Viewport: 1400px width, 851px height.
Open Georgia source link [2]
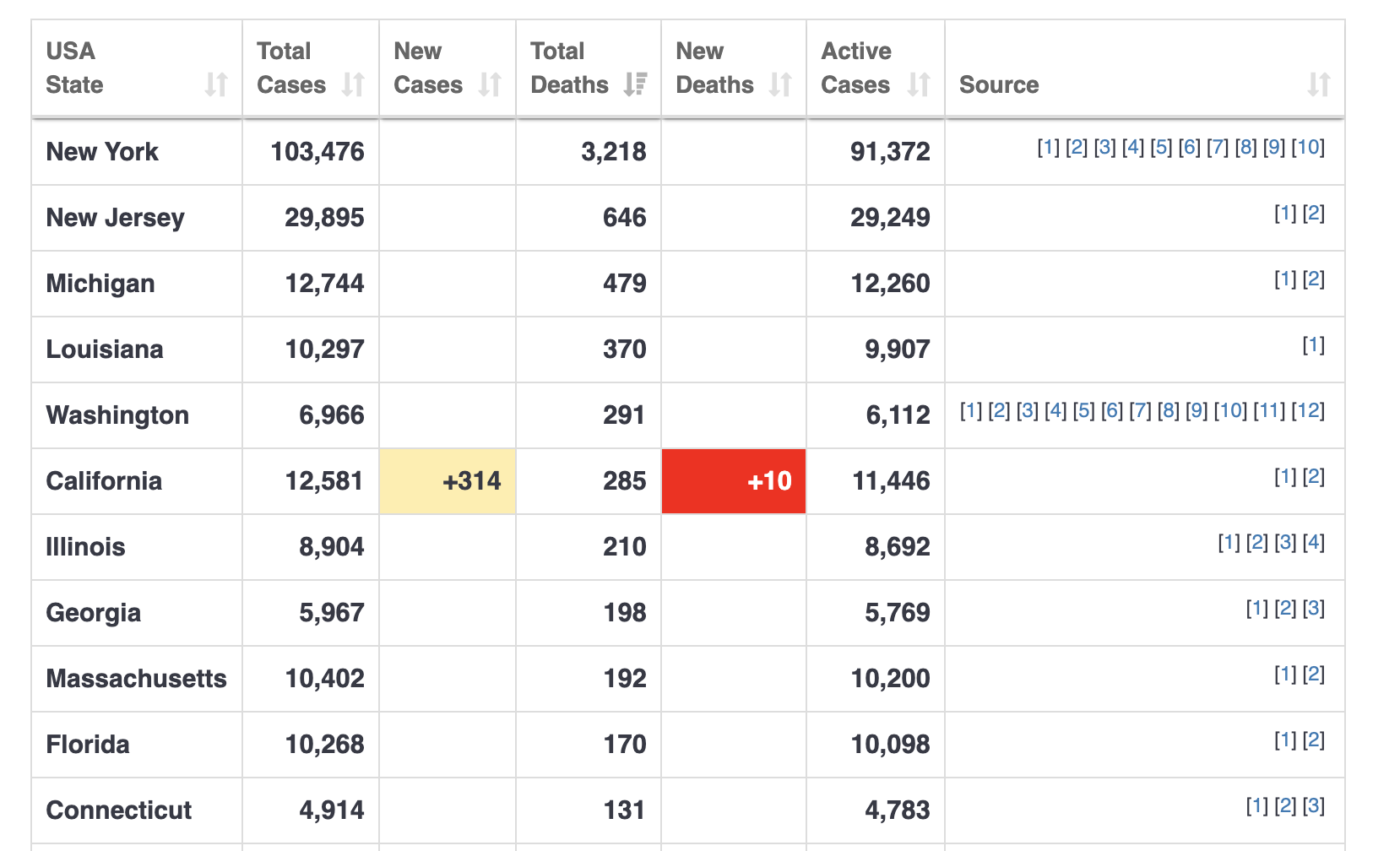[x=1285, y=608]
